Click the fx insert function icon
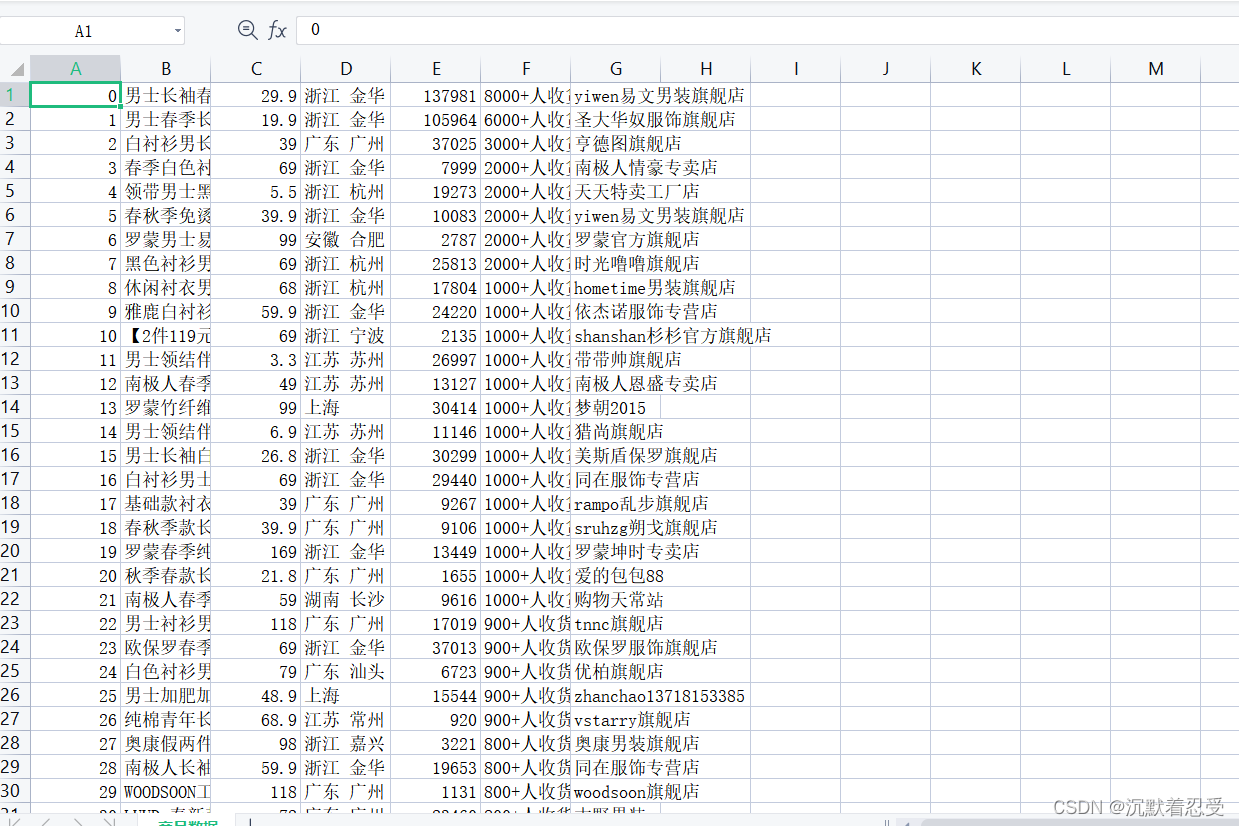 click(x=277, y=30)
